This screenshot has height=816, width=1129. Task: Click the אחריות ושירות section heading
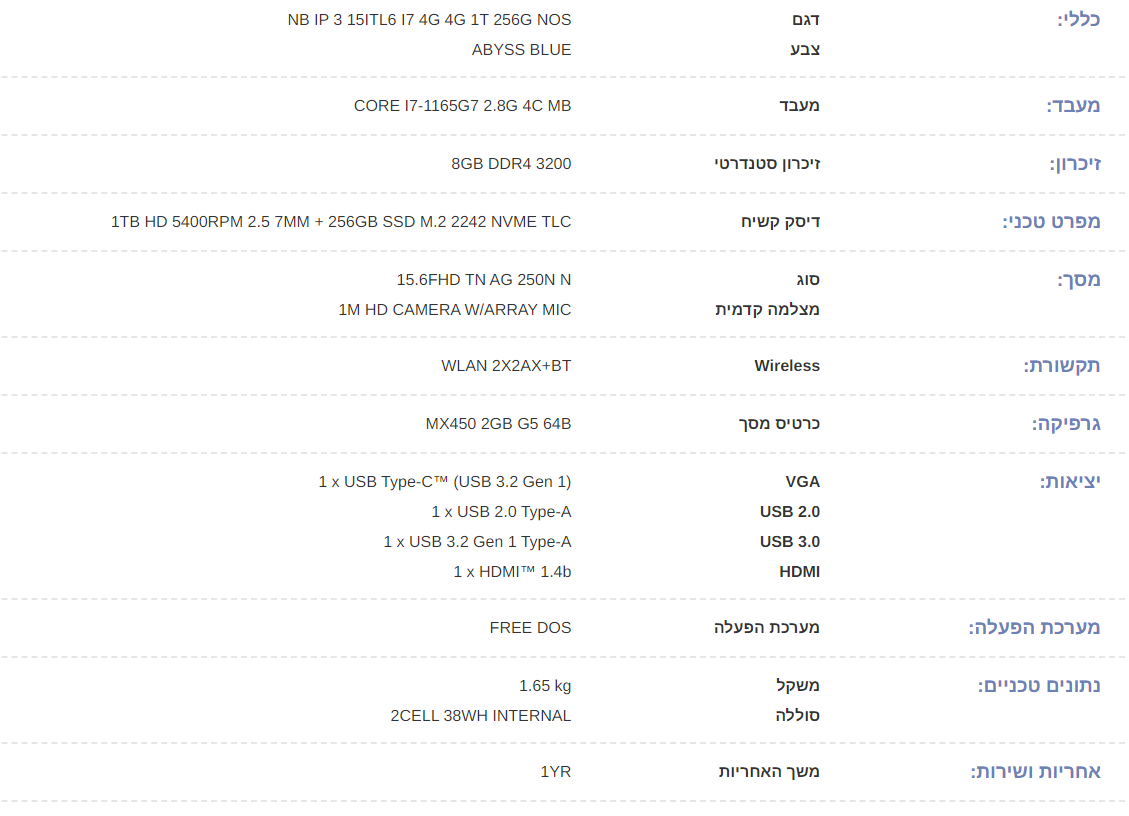click(x=1035, y=772)
